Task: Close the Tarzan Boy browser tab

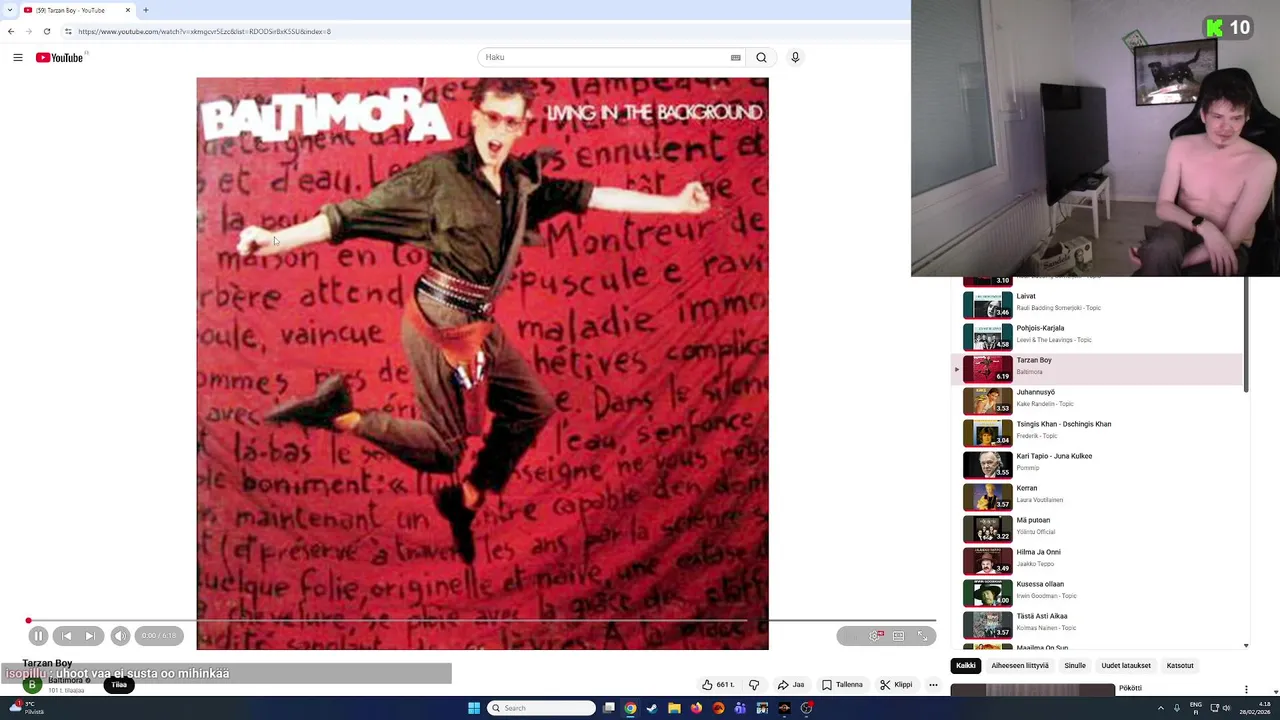Action: tap(128, 10)
